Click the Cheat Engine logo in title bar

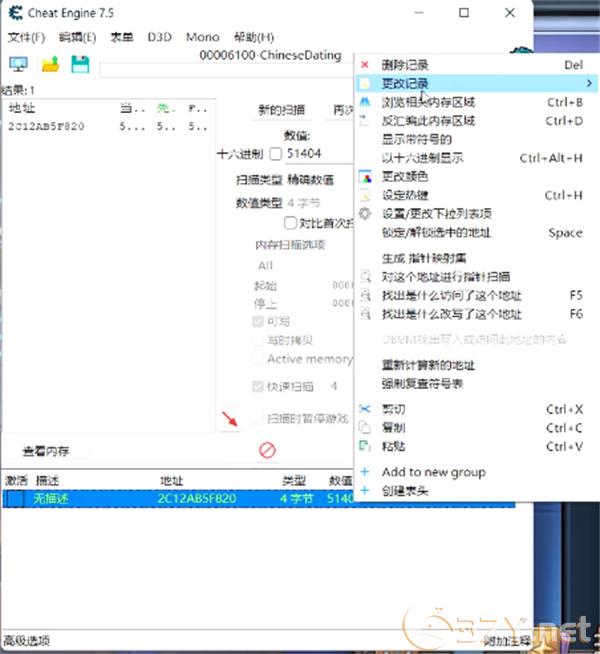point(15,13)
